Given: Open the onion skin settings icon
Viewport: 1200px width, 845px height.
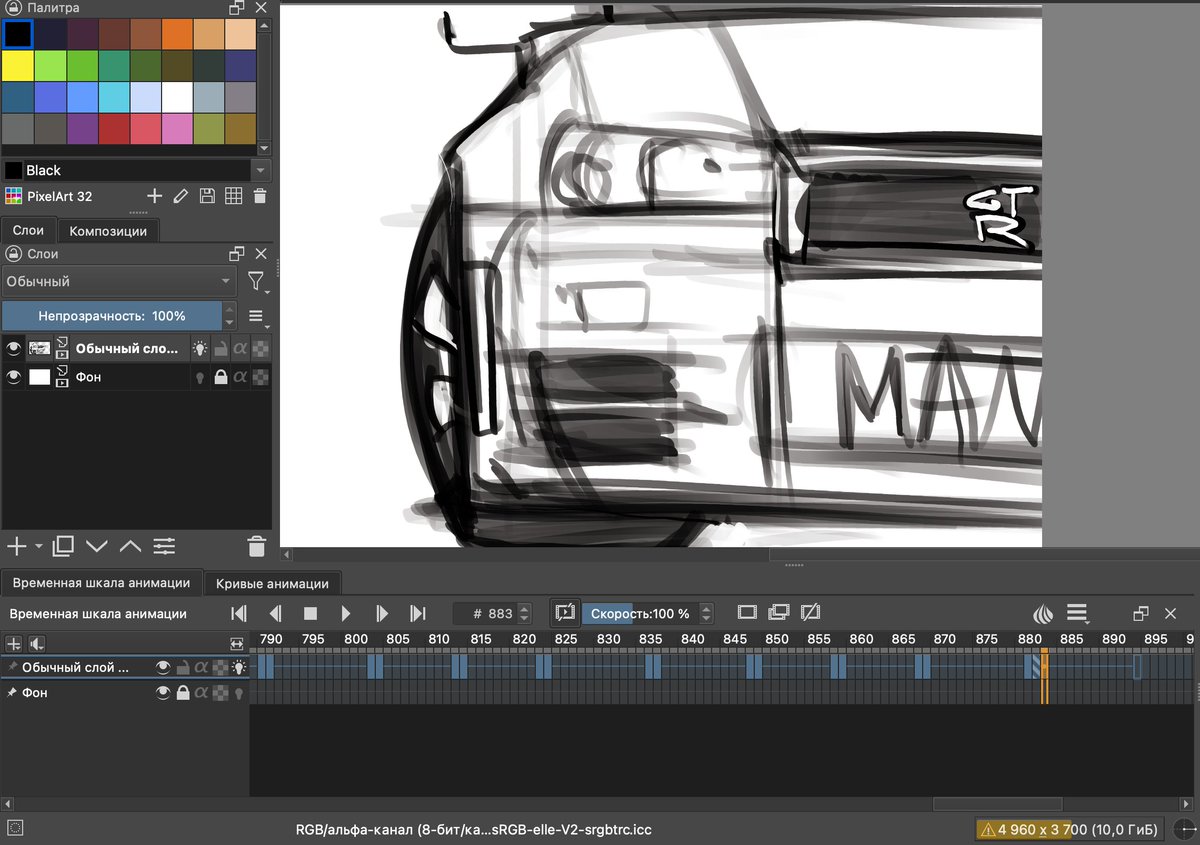Looking at the screenshot, I should 1042,613.
